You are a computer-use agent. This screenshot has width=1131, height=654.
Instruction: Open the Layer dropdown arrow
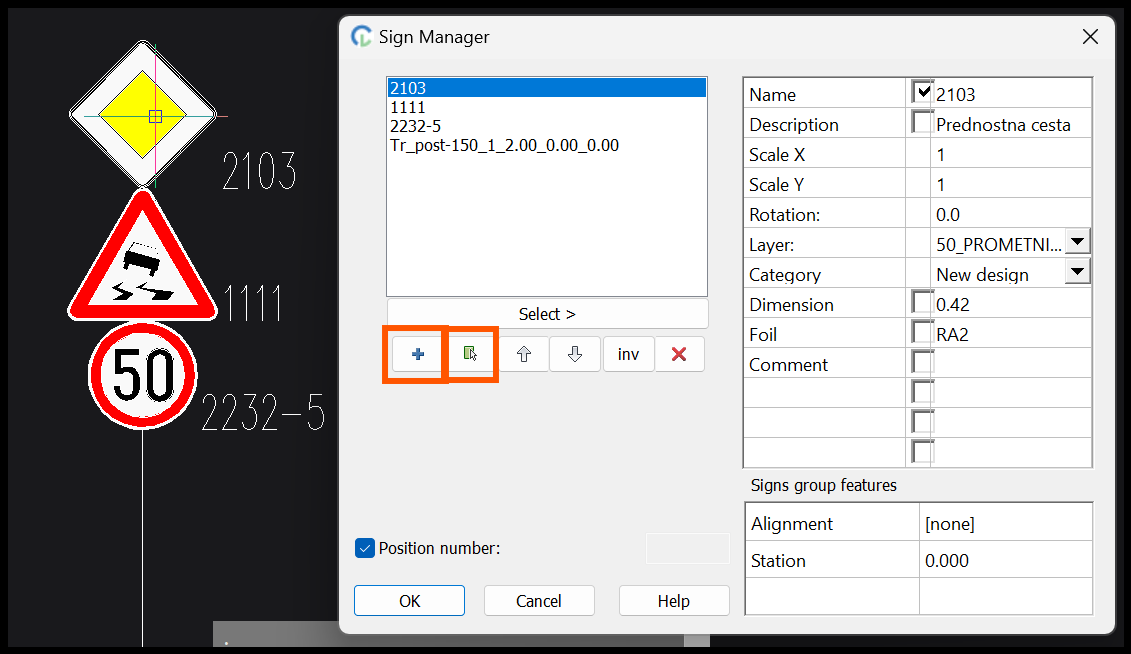point(1077,242)
